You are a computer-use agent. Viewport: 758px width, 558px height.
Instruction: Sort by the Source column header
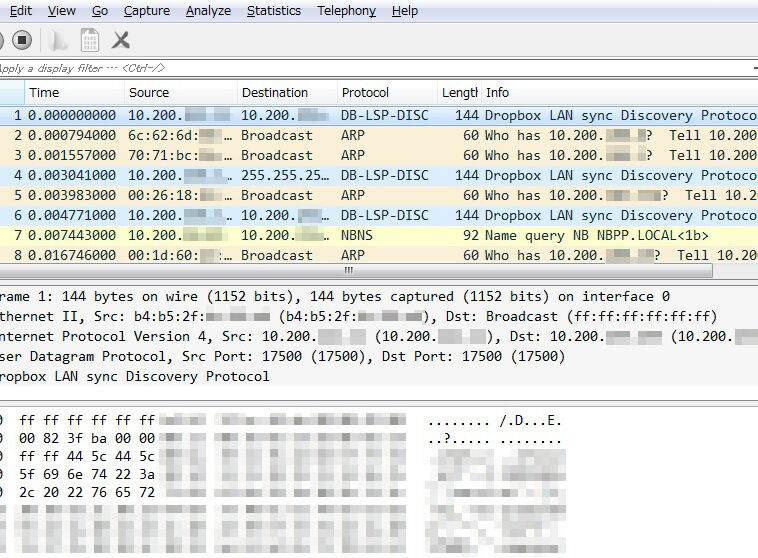[x=181, y=92]
